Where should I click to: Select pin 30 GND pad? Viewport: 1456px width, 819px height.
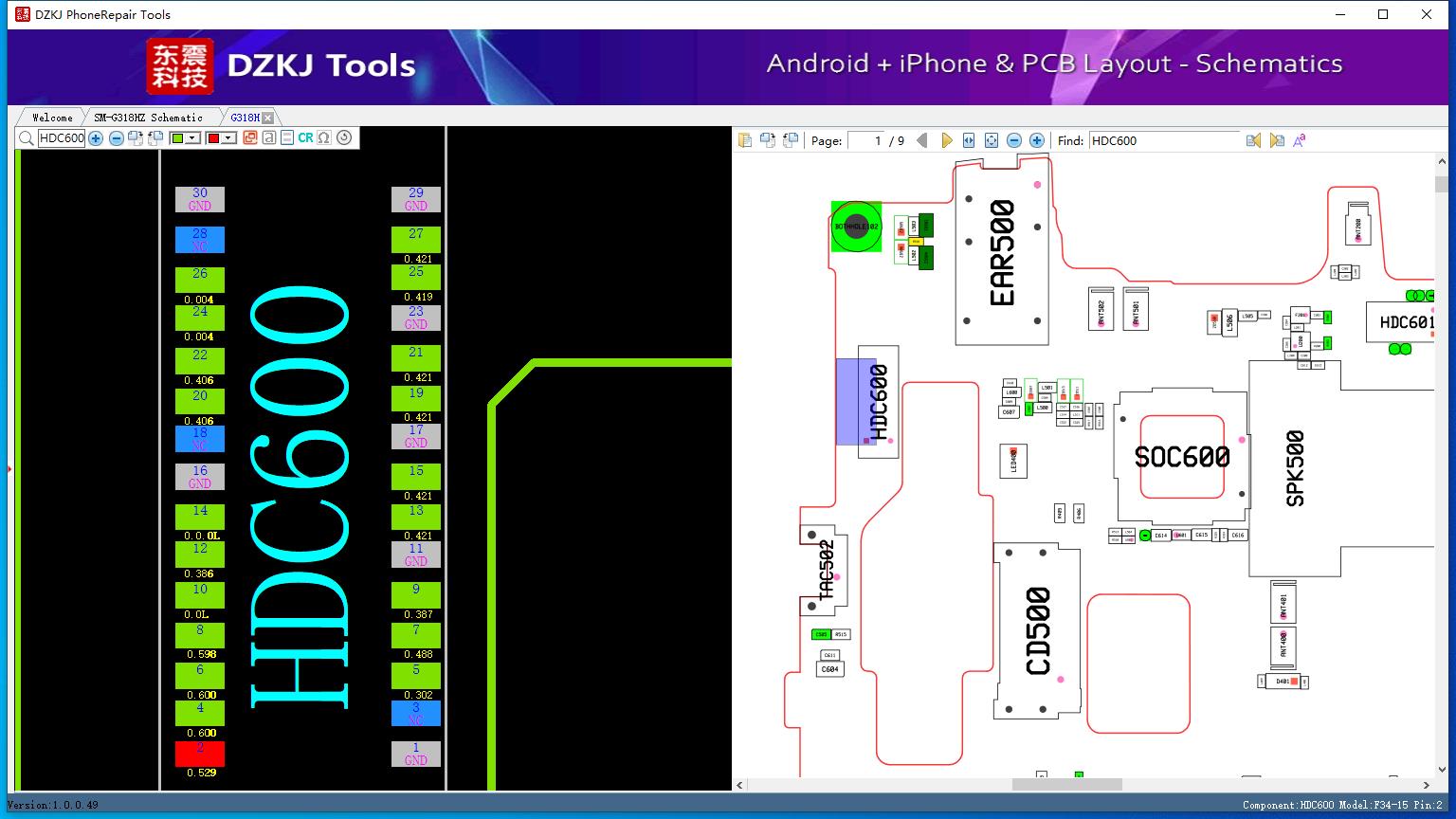pyautogui.click(x=200, y=199)
